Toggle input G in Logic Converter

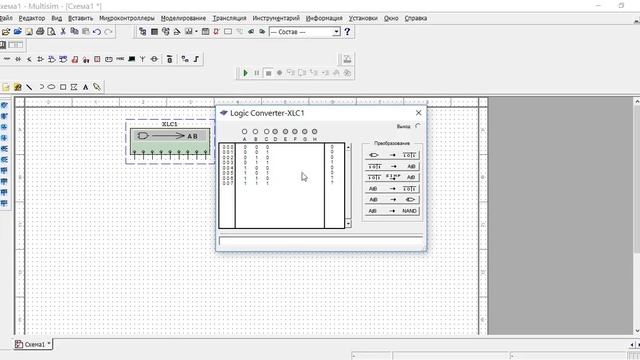coord(304,131)
